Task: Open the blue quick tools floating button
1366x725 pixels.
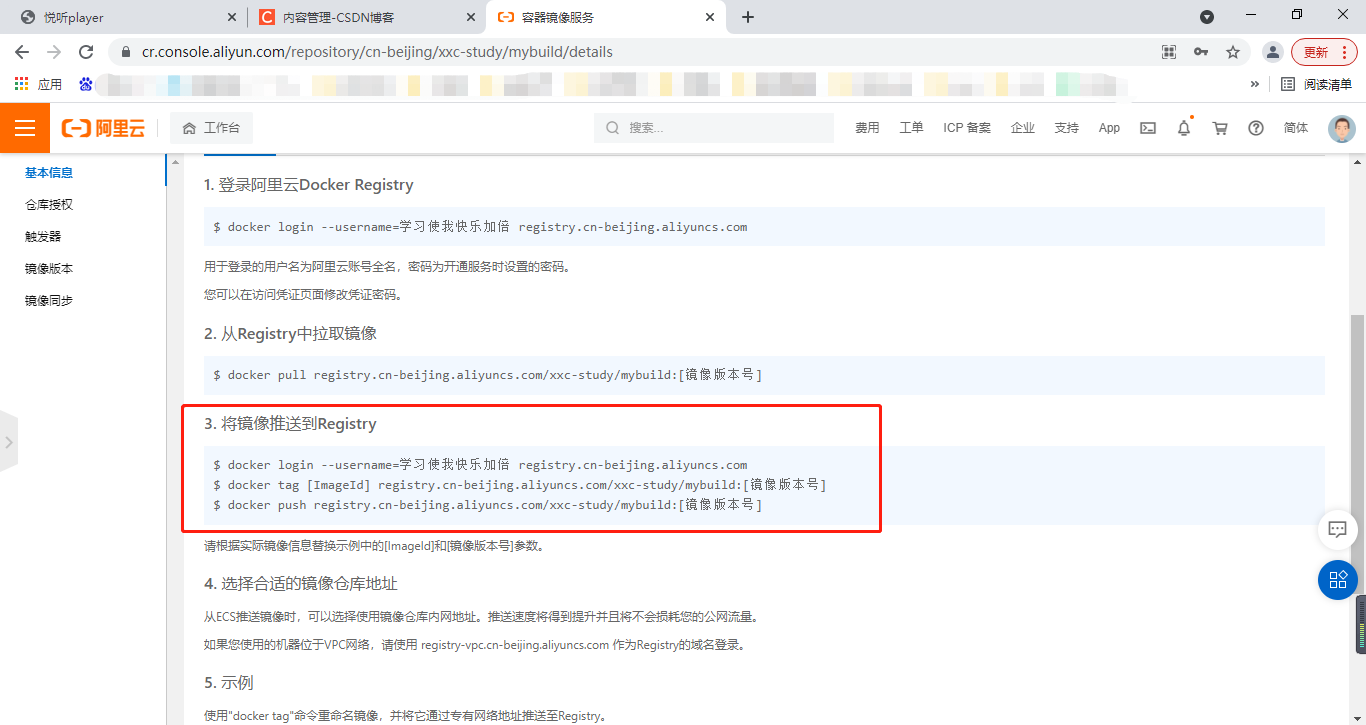Action: [x=1337, y=580]
